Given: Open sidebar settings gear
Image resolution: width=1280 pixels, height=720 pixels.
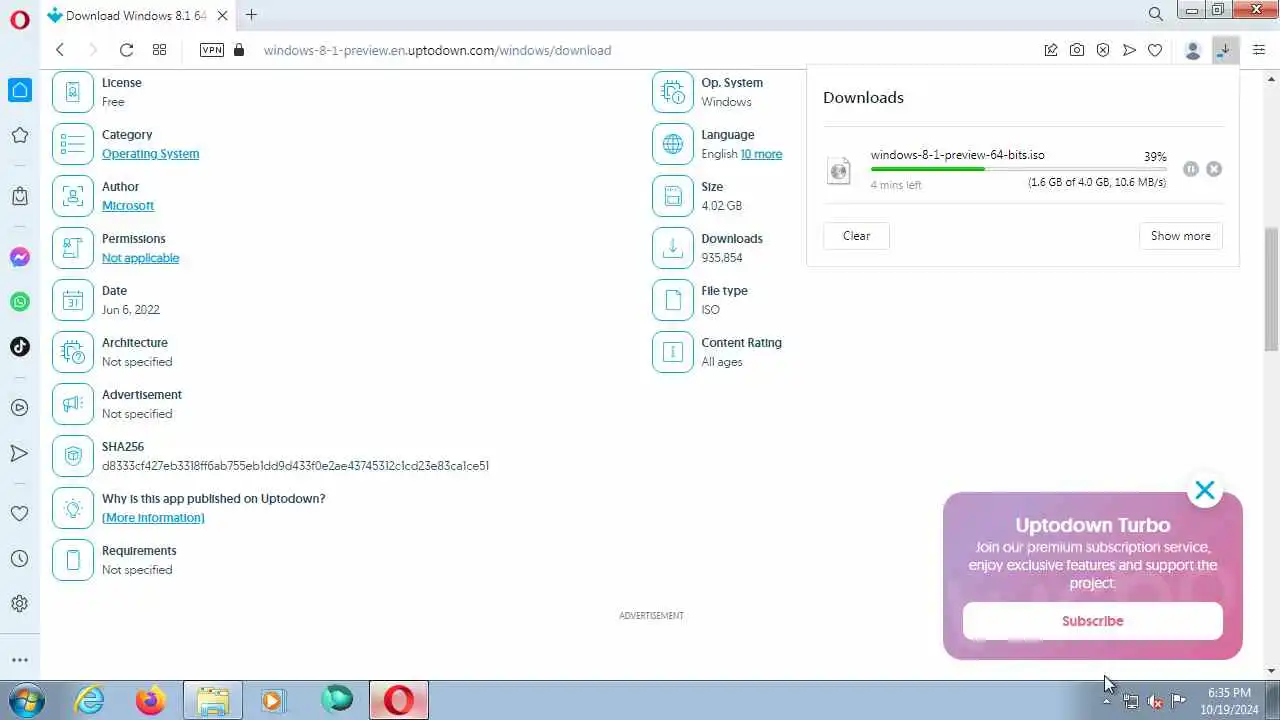Looking at the screenshot, I should click(x=20, y=604).
